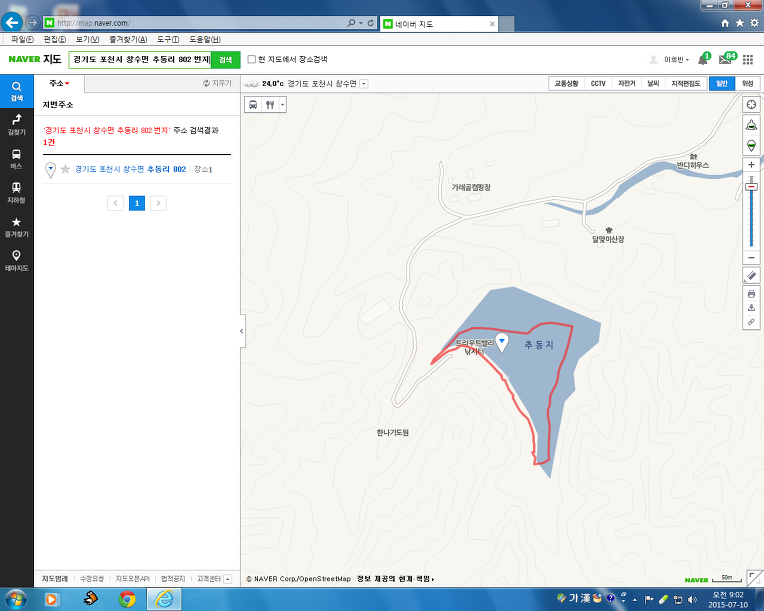Click the restaurant fork-and-knife map icon
Screen dimensions: 764x611
270,105
